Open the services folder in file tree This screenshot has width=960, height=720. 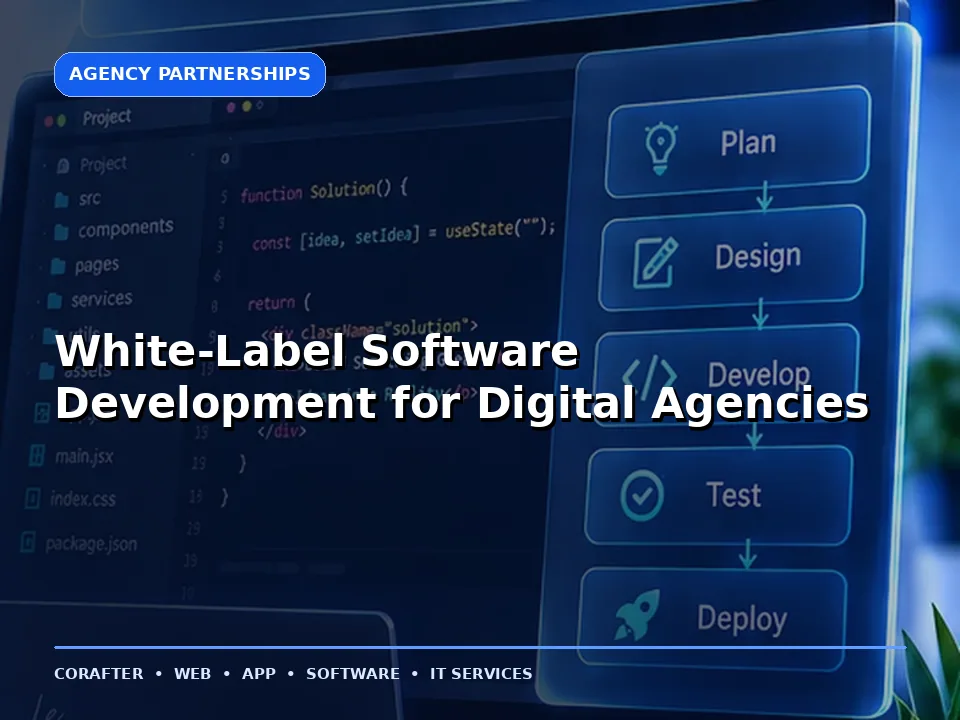(x=102, y=299)
